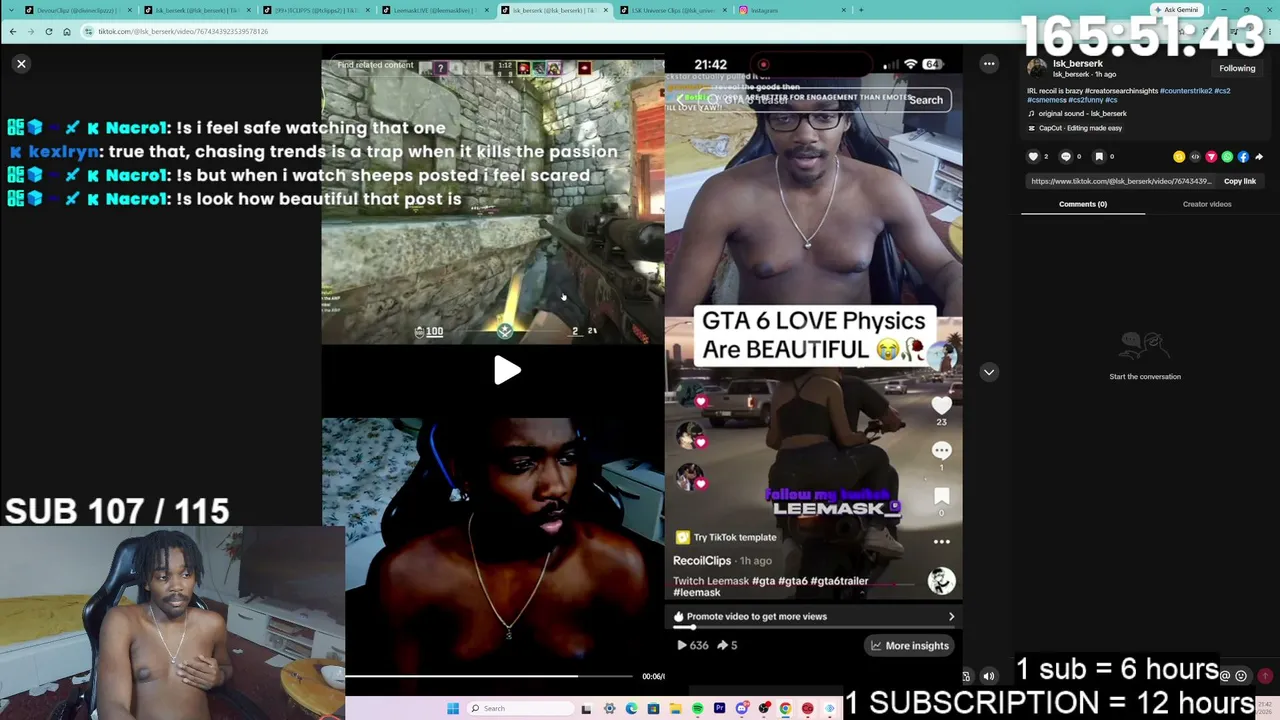The height and width of the screenshot is (720, 1280).
Task: Open the #counterstrike2 hashtag link
Action: [1186, 91]
